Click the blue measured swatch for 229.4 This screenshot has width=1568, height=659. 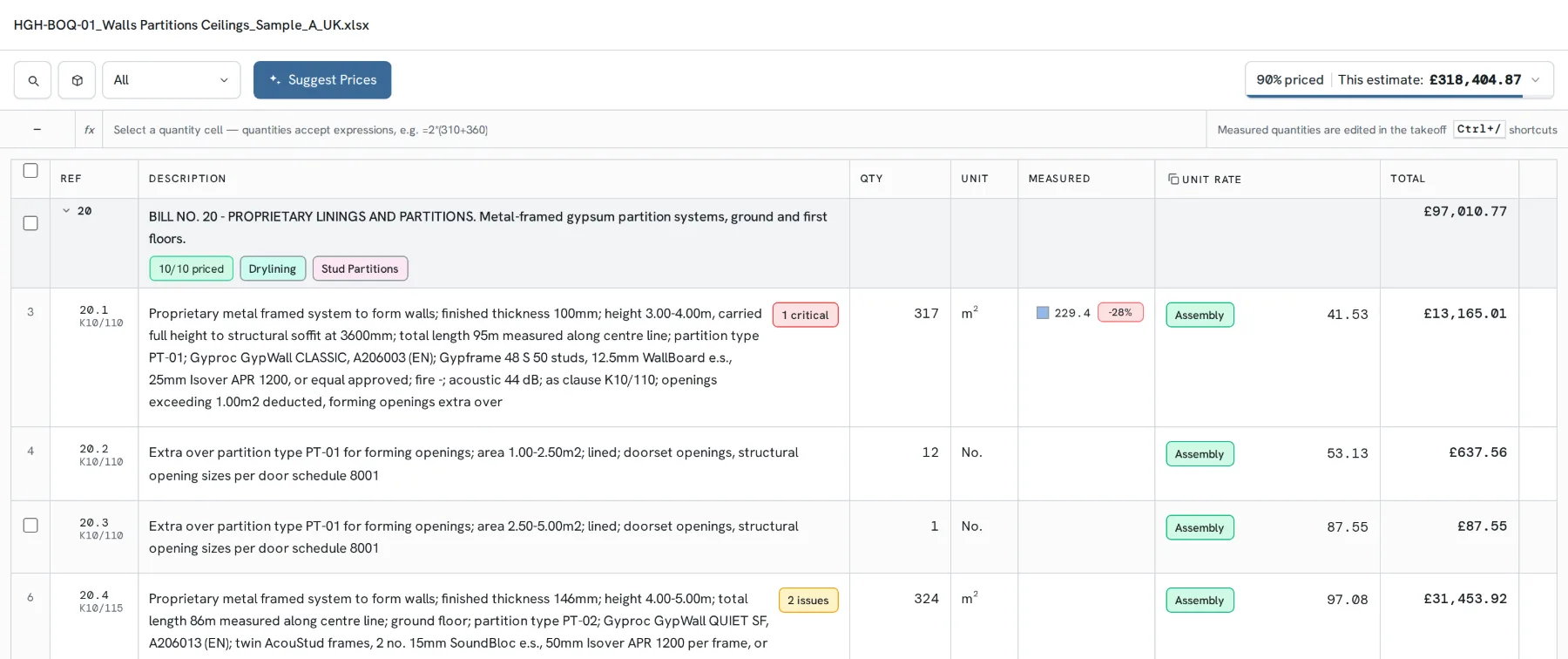point(1043,313)
